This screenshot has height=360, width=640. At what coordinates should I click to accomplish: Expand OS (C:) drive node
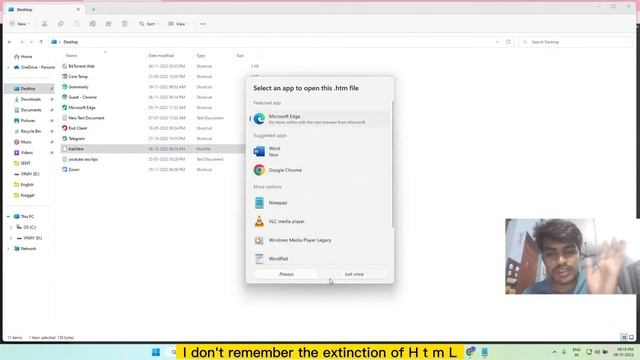[x=11, y=227]
